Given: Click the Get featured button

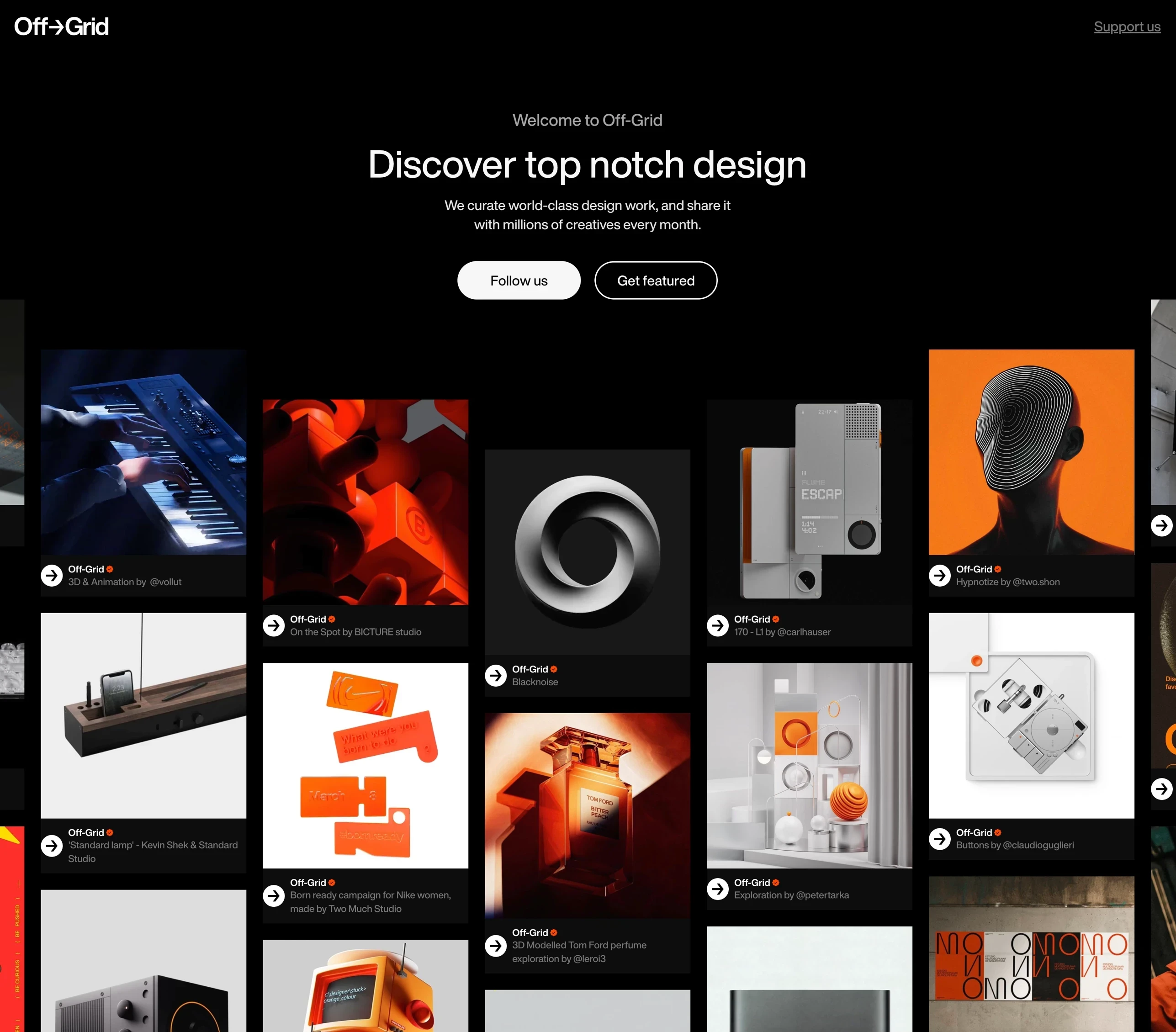Looking at the screenshot, I should [656, 280].
